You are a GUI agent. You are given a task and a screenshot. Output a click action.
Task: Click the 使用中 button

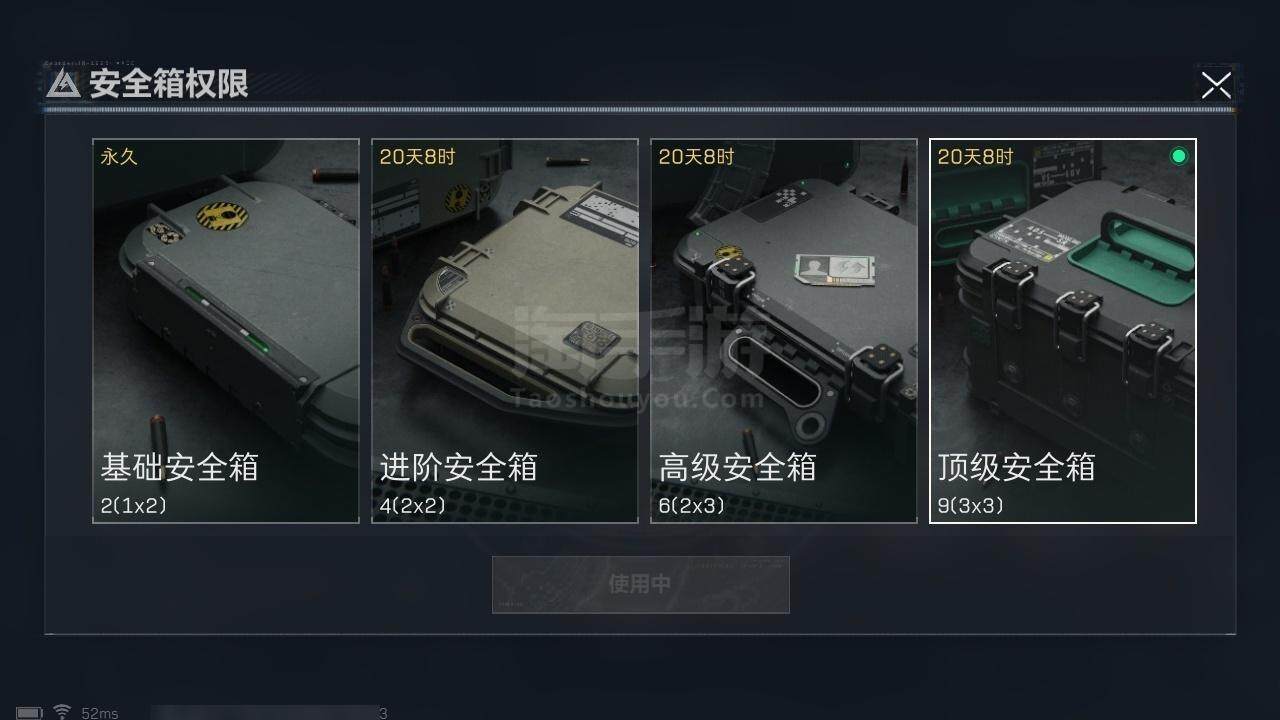coord(640,584)
